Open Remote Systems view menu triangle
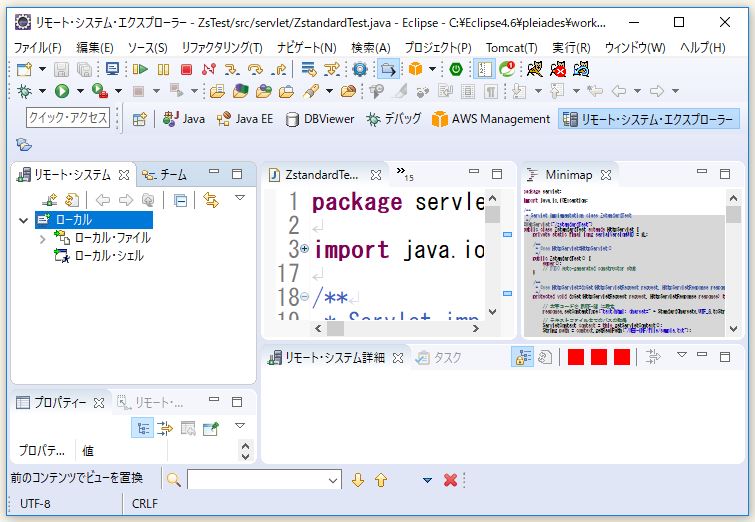Screen dimensions: 755x522 240,198
